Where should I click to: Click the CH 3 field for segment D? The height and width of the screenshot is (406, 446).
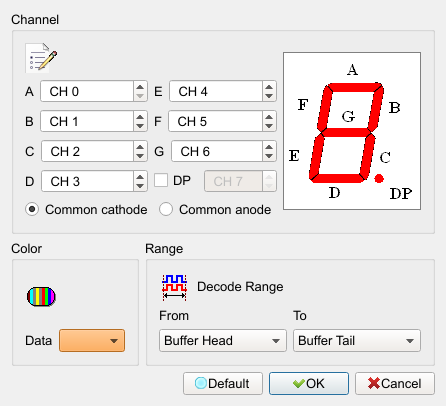pos(88,181)
